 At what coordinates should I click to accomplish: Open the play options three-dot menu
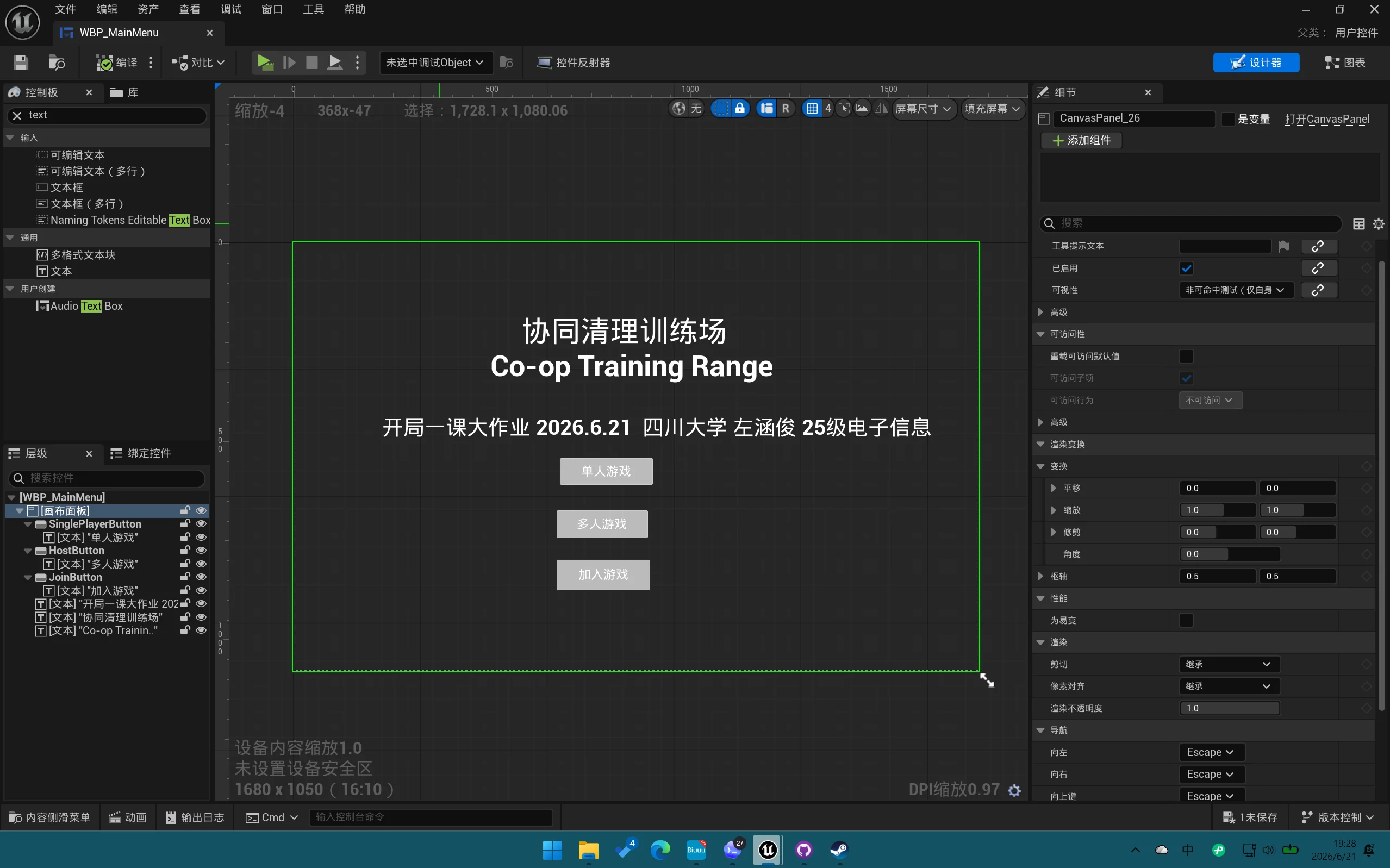358,62
